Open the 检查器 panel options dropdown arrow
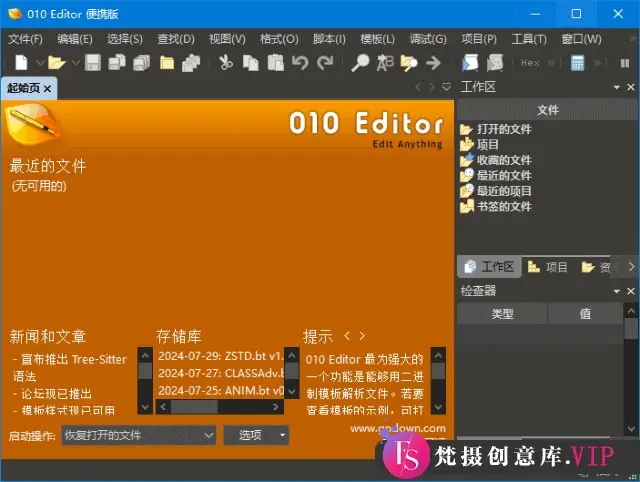This screenshot has width=640, height=482. (x=616, y=291)
